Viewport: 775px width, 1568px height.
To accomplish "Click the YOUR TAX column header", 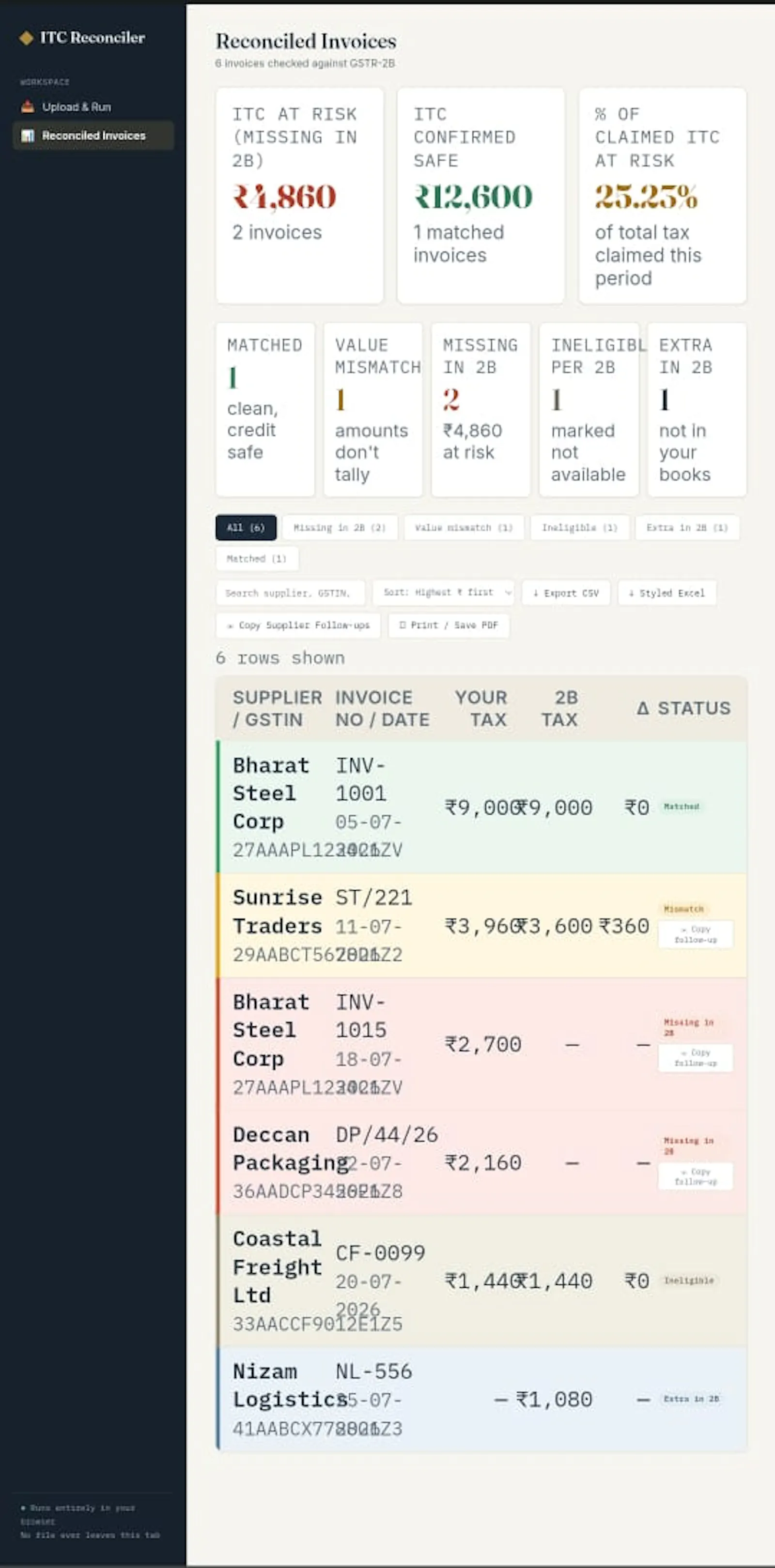I will point(480,708).
